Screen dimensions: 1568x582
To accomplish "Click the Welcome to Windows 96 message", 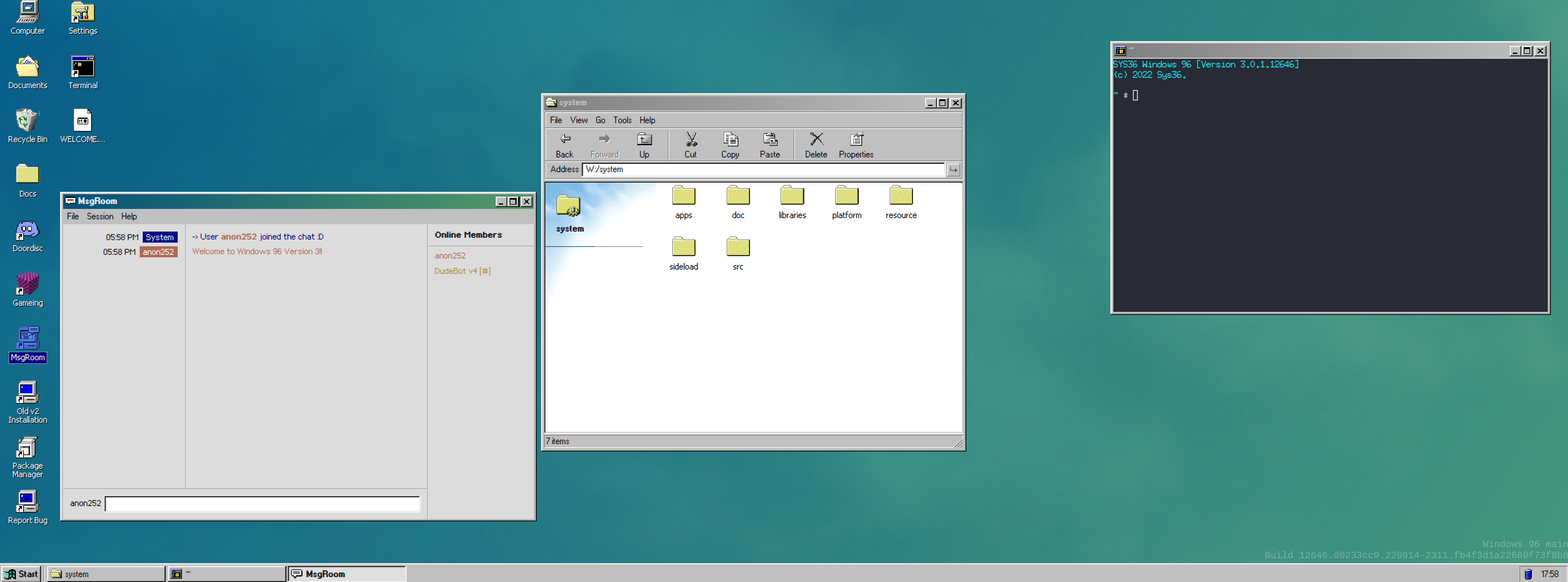I will coord(257,251).
